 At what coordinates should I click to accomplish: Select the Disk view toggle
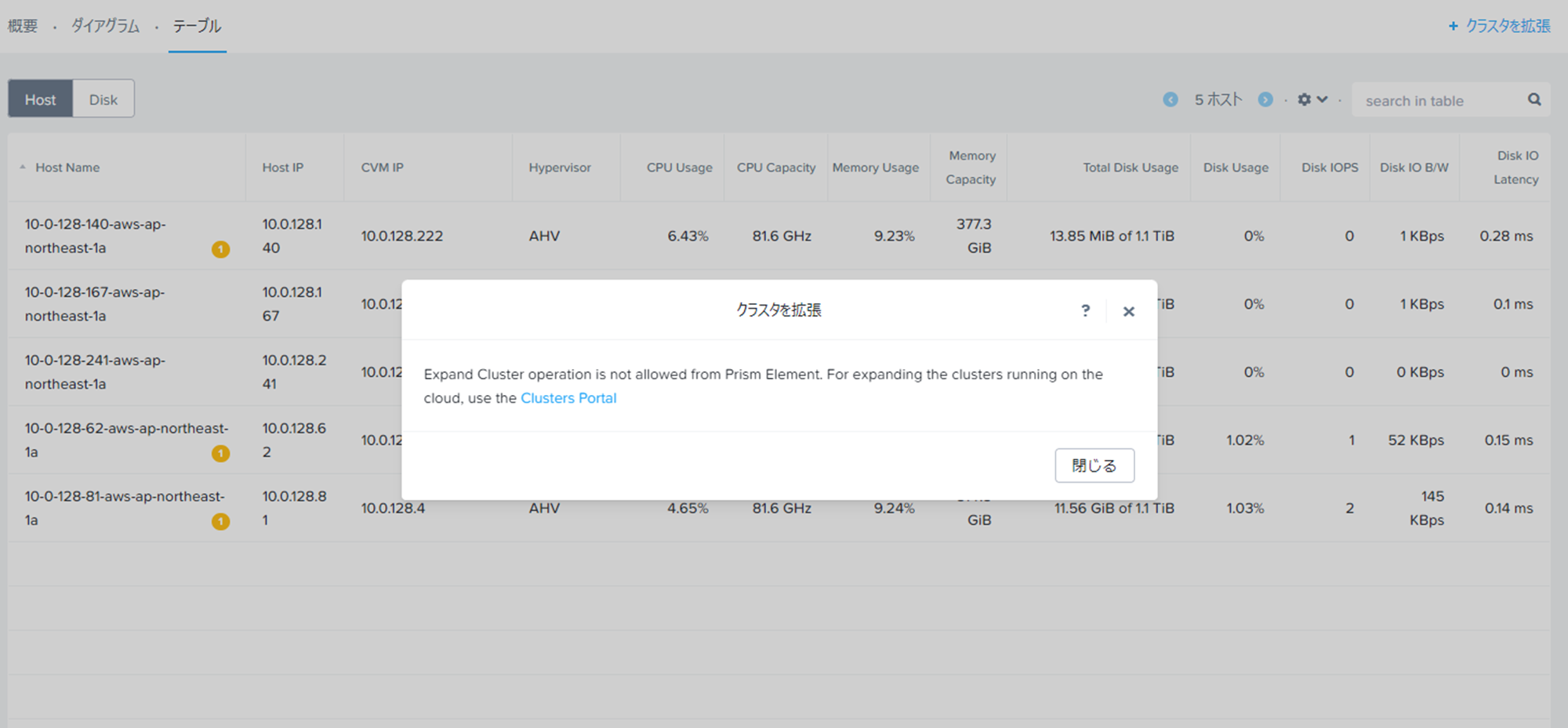pos(103,100)
